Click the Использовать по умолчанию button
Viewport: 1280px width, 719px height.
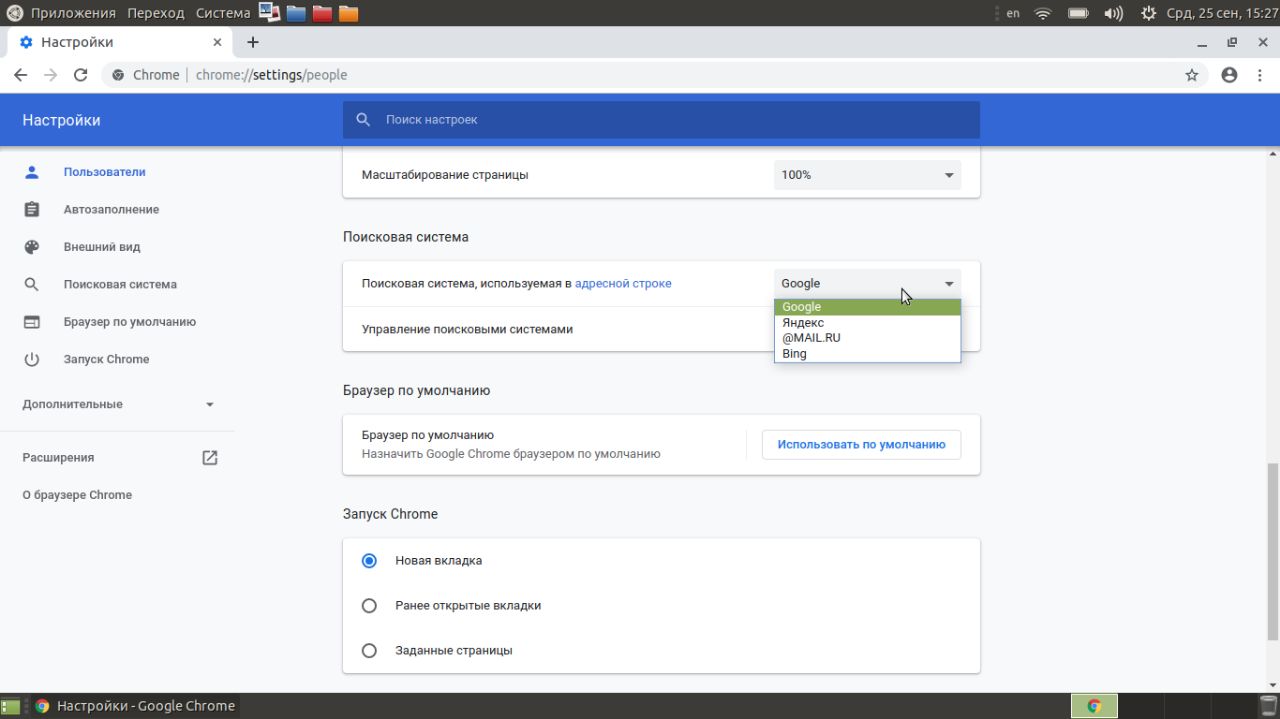pyautogui.click(x=861, y=445)
